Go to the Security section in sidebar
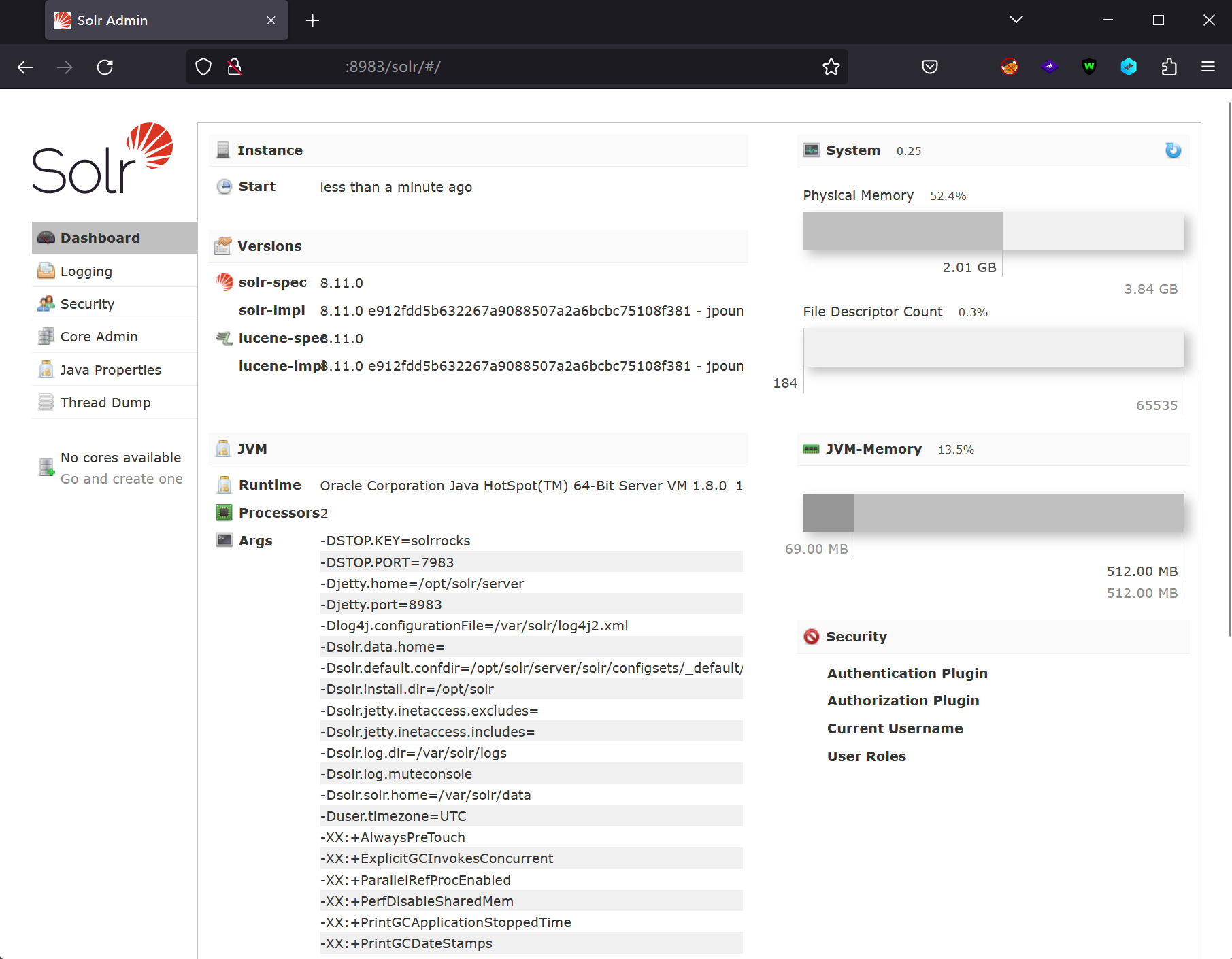Screen dimensions: 1232x959 pos(114,304)
